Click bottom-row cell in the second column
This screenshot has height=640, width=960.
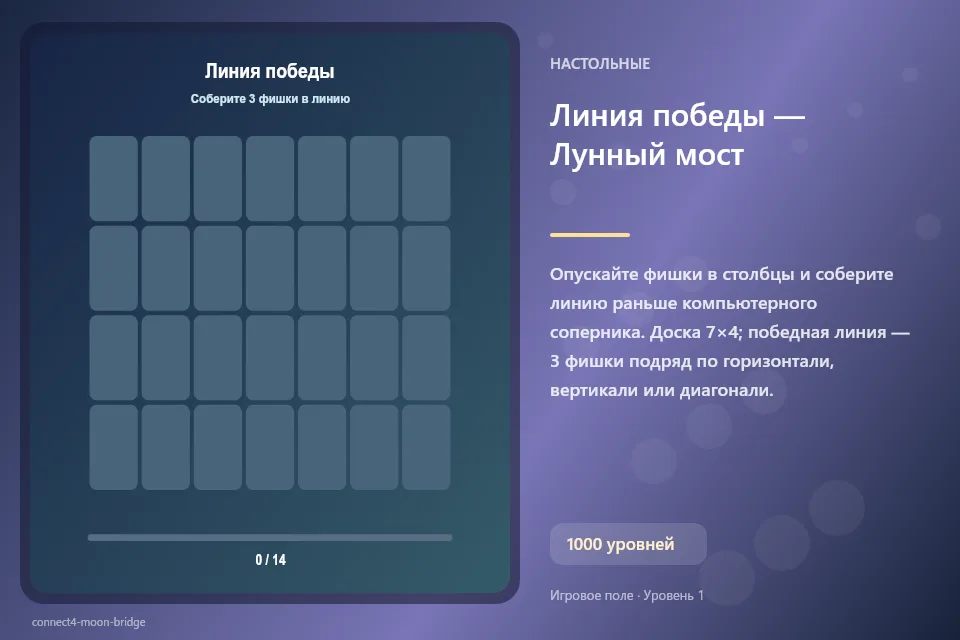tap(166, 447)
